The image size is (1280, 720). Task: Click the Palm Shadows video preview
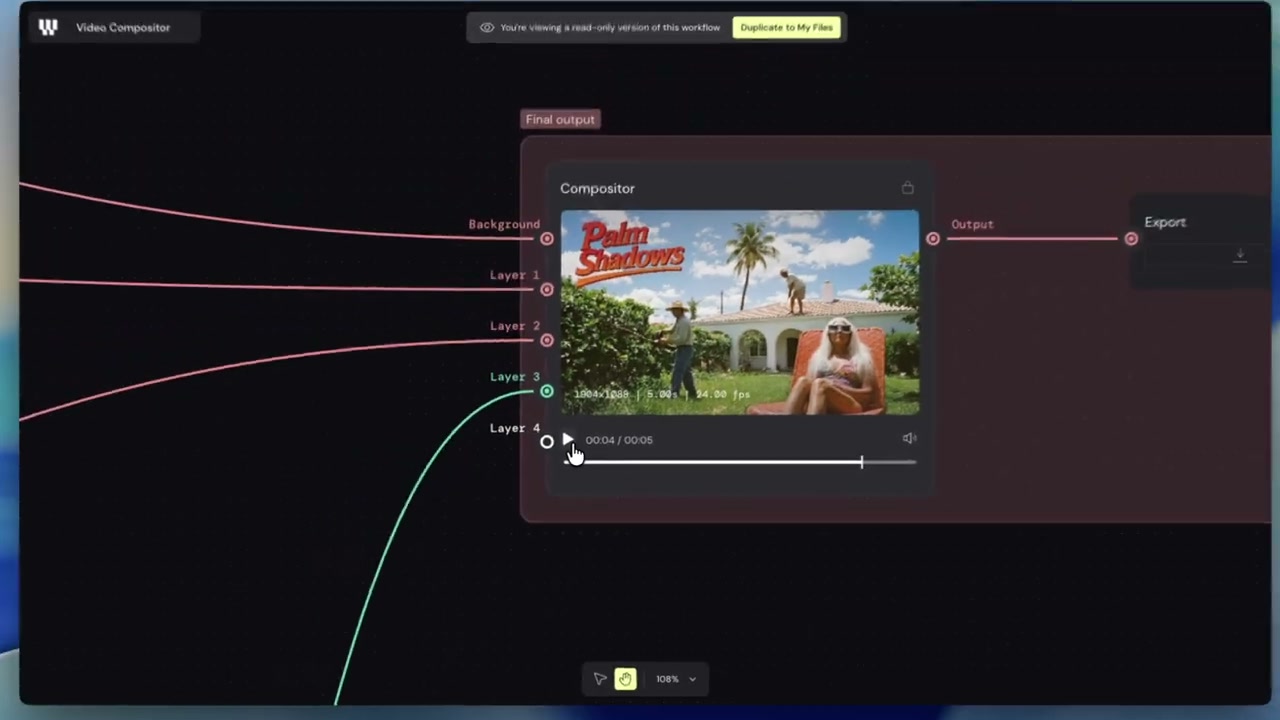coord(740,312)
